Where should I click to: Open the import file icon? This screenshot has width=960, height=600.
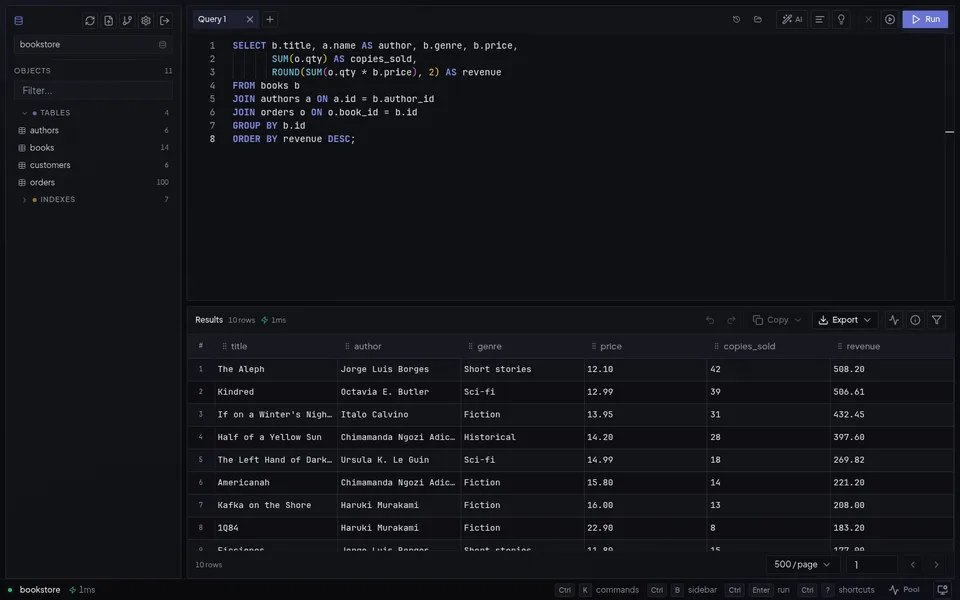point(108,20)
